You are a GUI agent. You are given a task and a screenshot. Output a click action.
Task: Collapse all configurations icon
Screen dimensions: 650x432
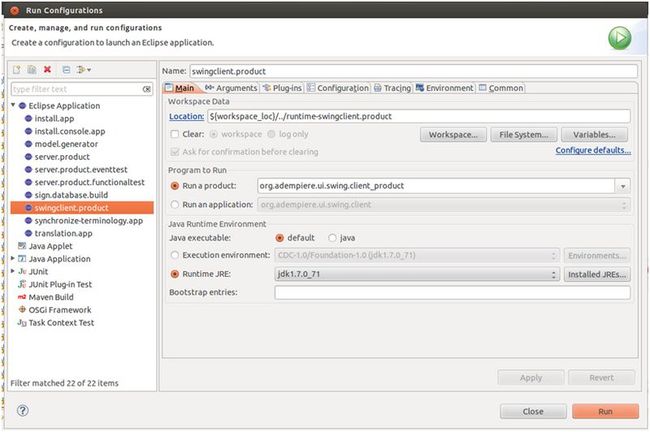66,70
